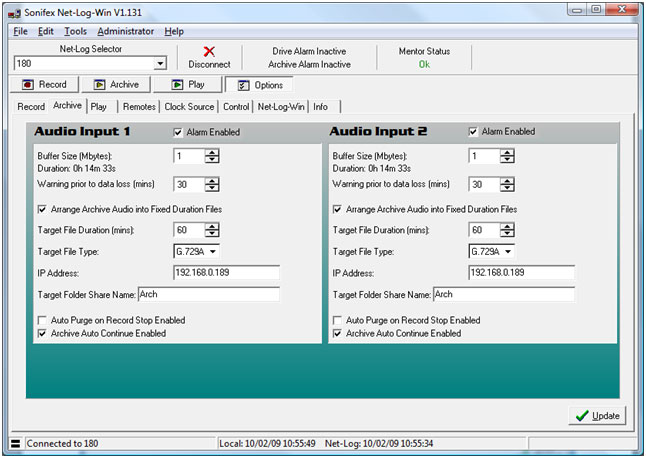This screenshot has width=646, height=458.
Task: Click the status bar grip icon beside Connected
Action: 15,444
